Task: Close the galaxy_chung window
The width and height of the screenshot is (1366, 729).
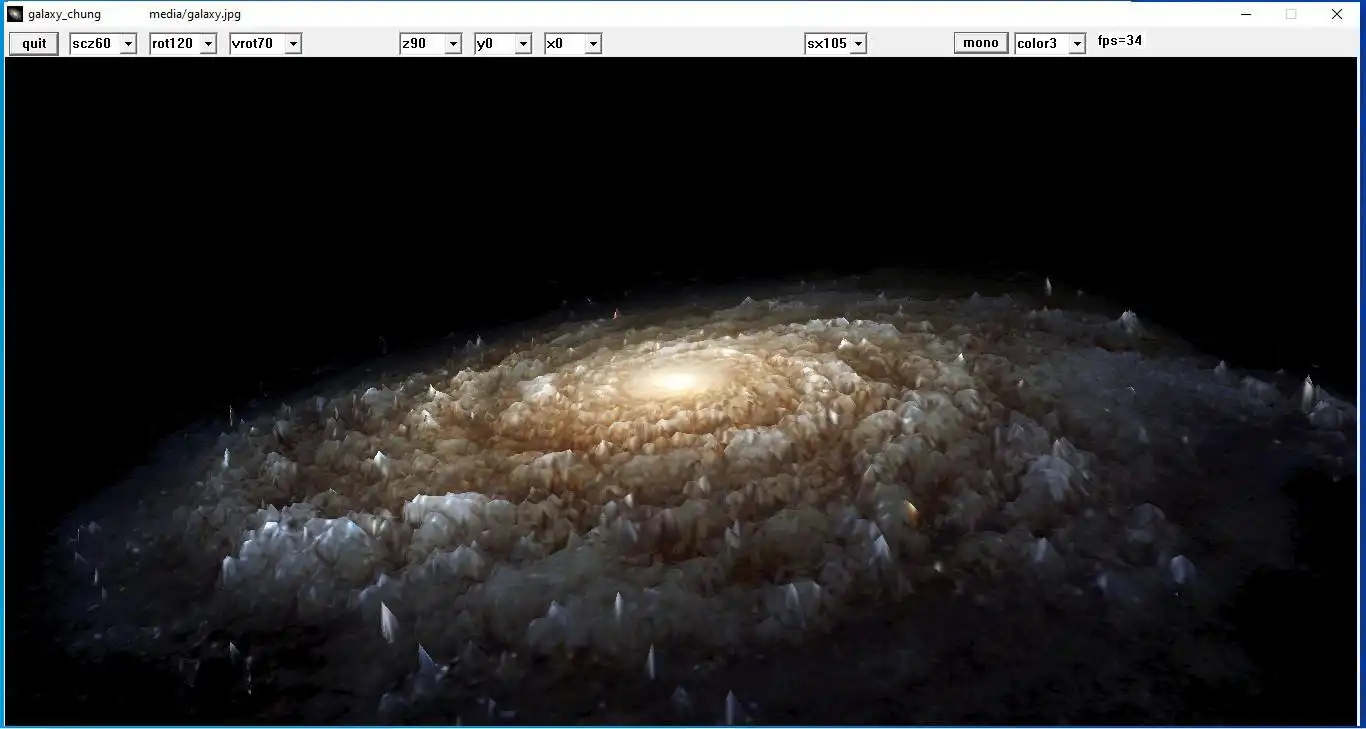Action: (x=1337, y=14)
